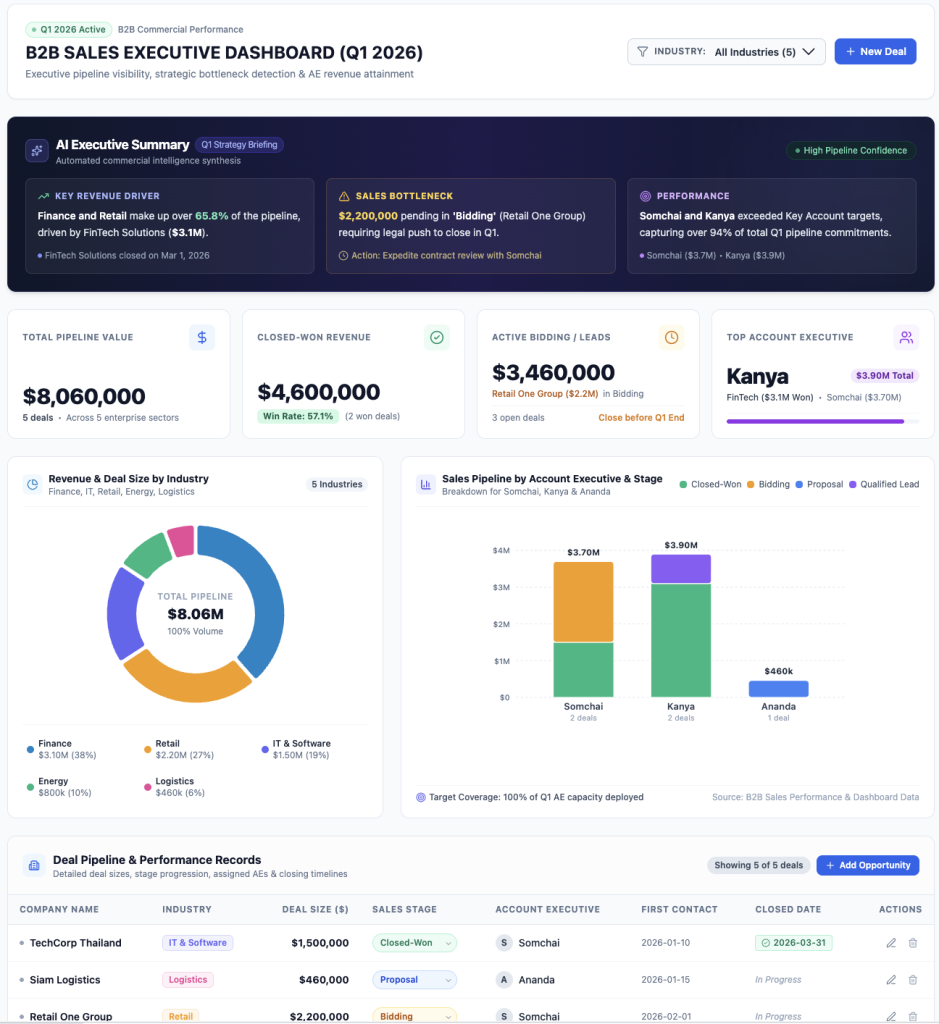939x1024 pixels.
Task: Click the Showing 5 of 5 deals badge
Action: (759, 865)
